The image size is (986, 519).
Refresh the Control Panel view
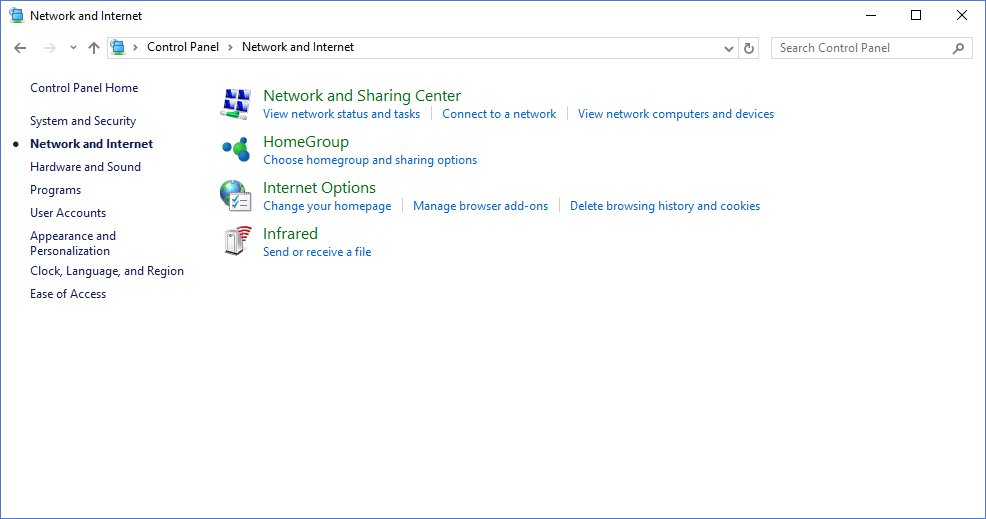click(750, 48)
